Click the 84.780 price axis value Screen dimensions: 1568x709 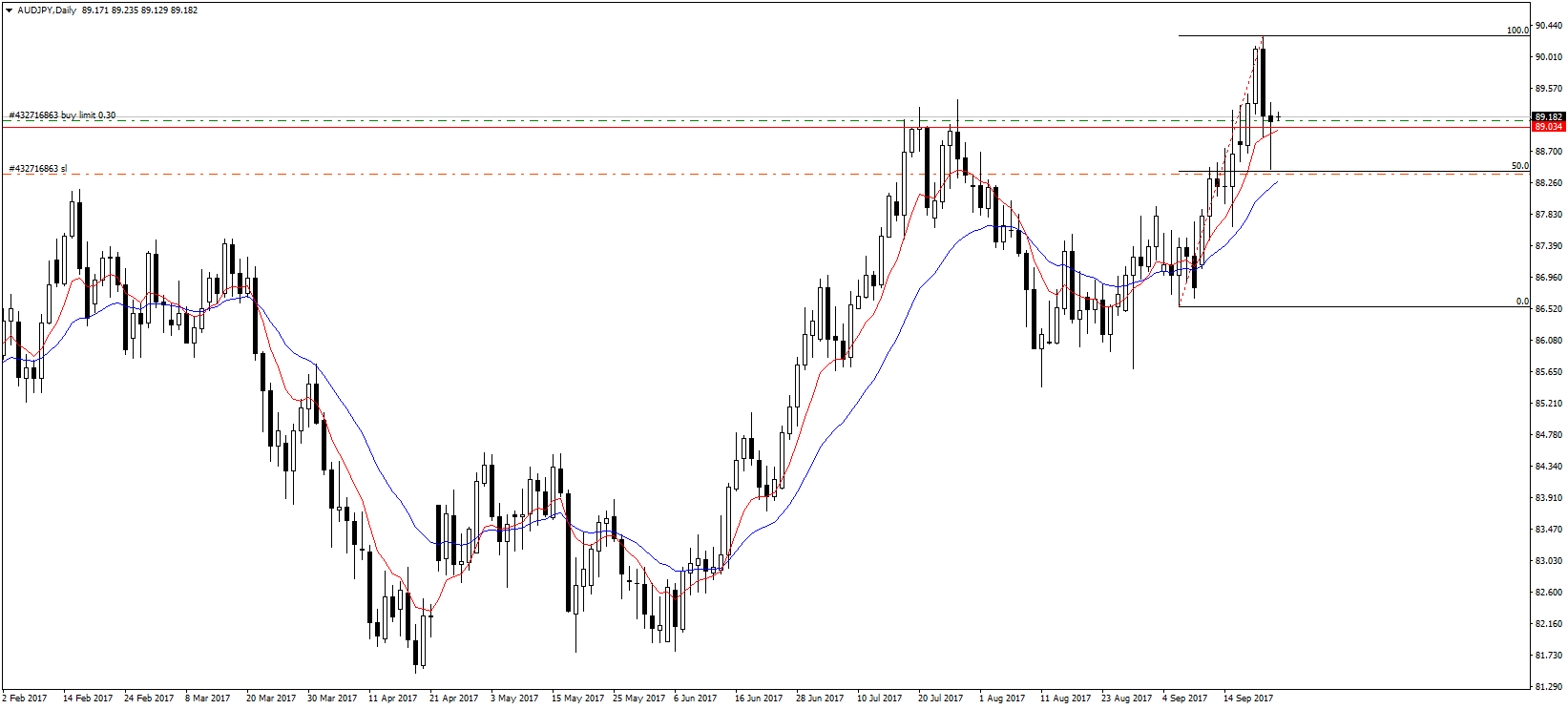tap(1549, 435)
